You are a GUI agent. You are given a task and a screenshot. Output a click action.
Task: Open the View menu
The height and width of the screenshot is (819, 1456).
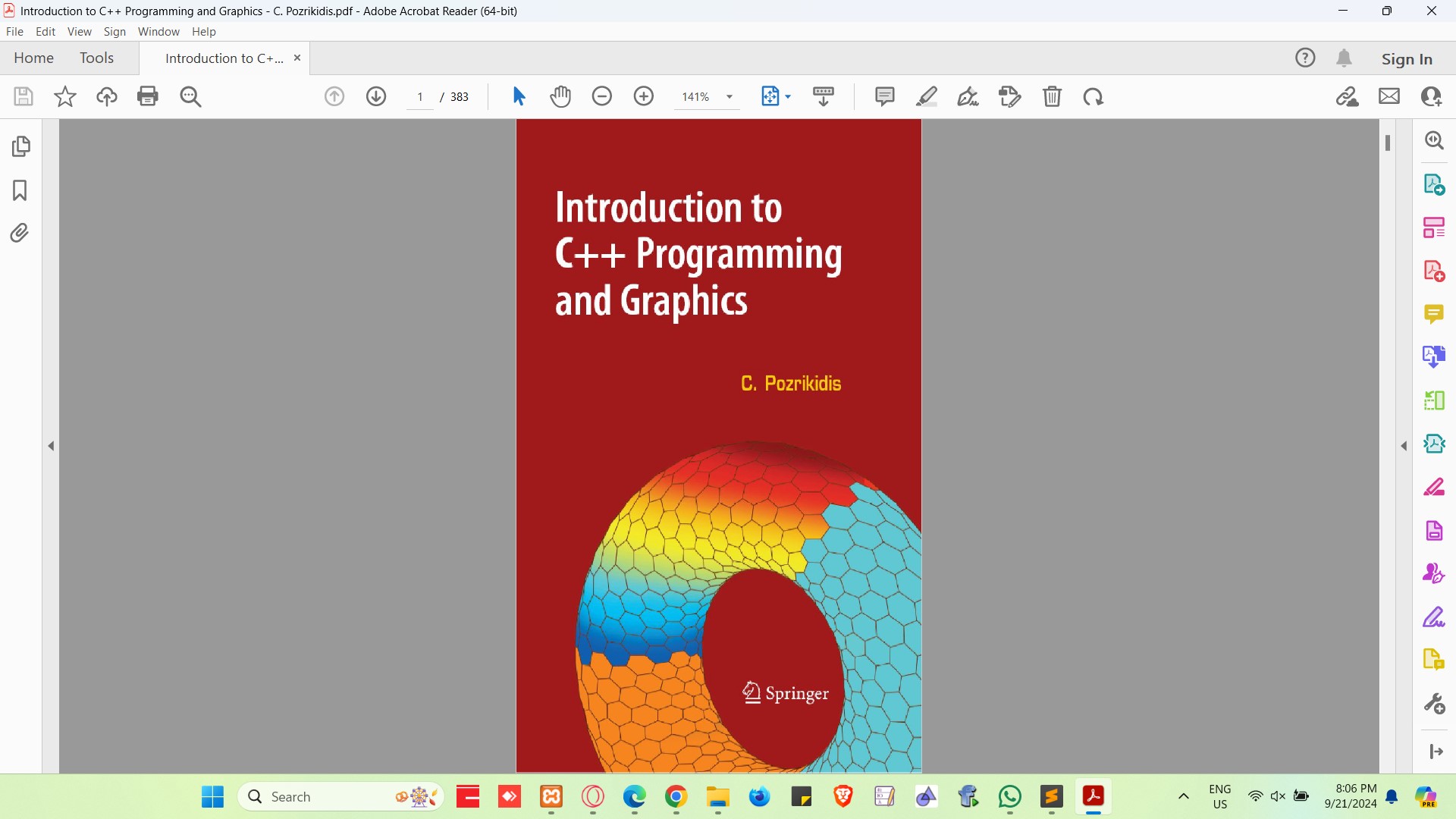pos(79,31)
